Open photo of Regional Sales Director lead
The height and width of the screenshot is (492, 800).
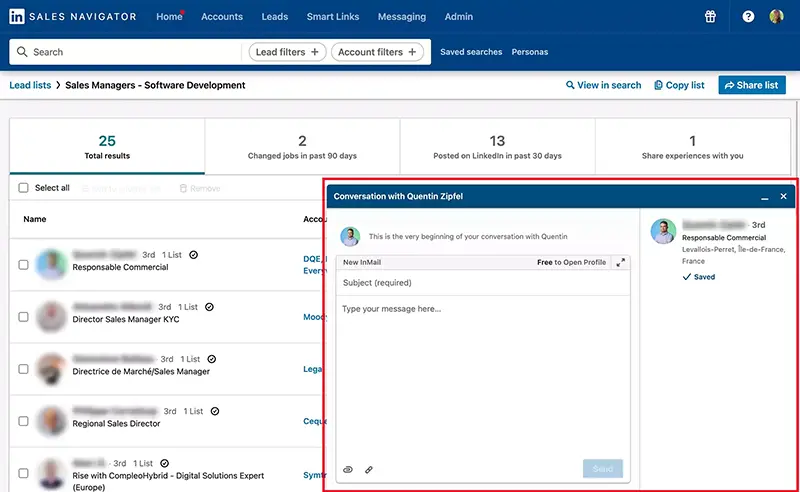tap(51, 421)
